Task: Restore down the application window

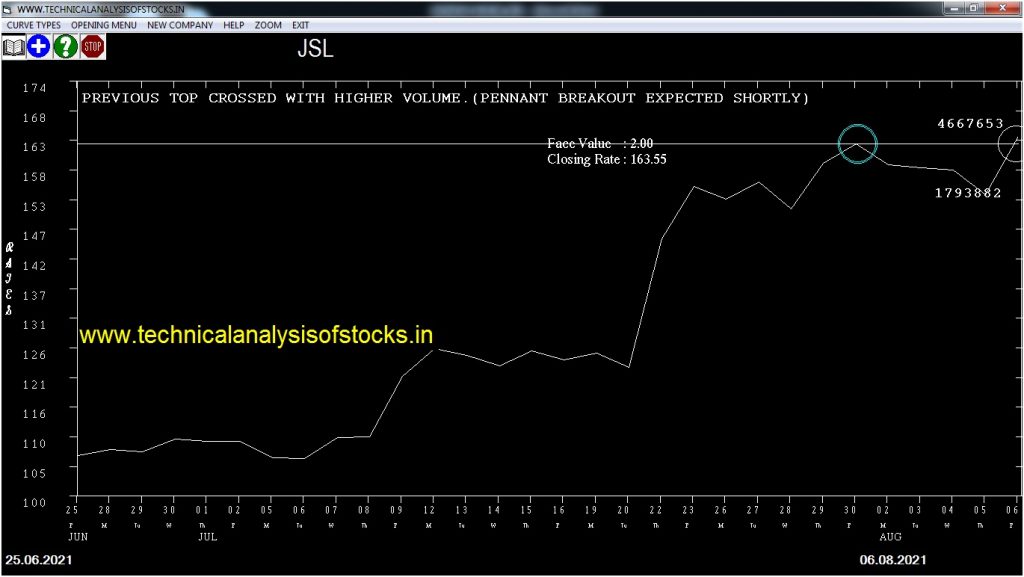Action: pyautogui.click(x=972, y=8)
